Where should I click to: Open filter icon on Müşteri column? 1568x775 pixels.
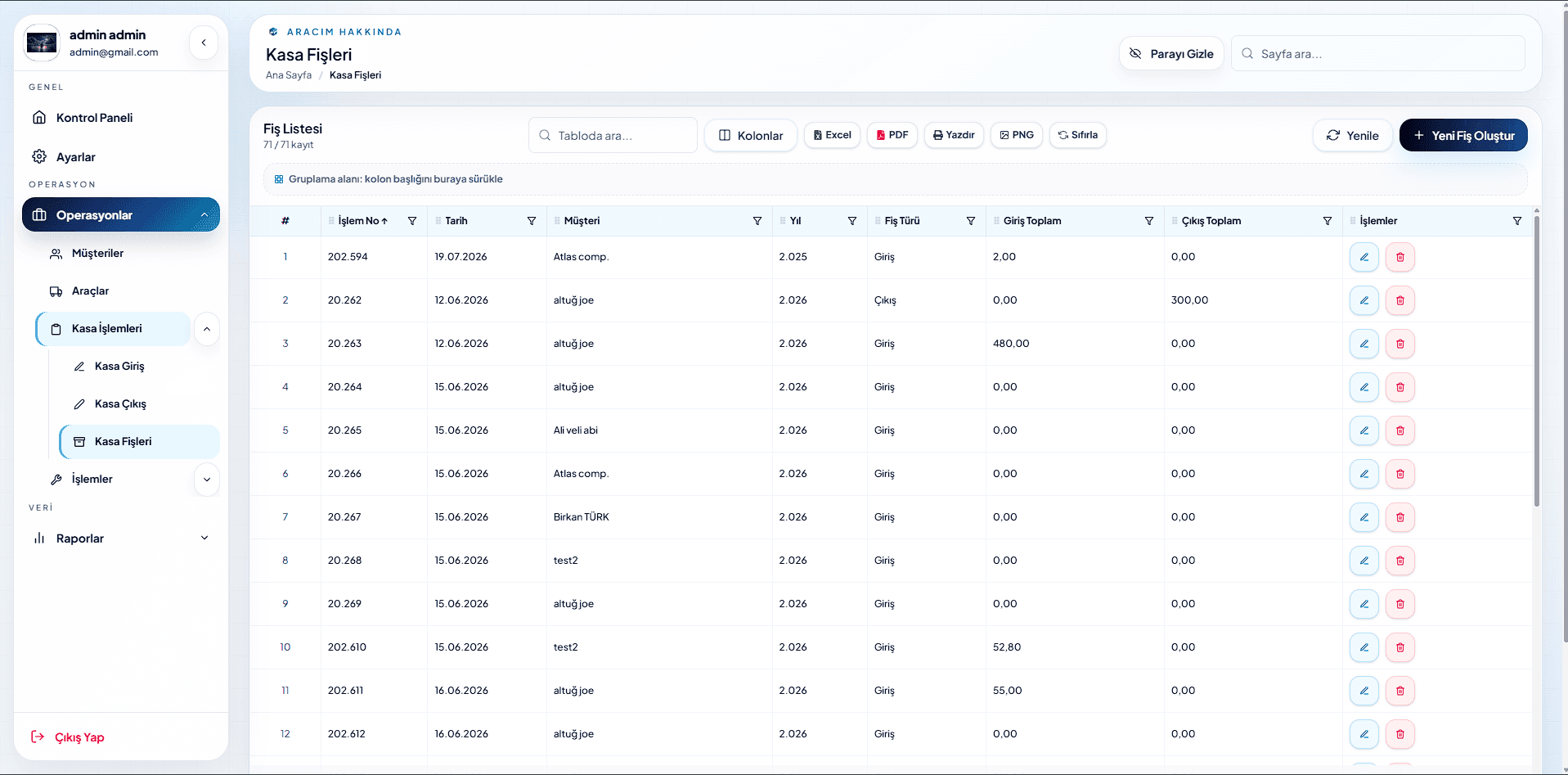(x=757, y=221)
